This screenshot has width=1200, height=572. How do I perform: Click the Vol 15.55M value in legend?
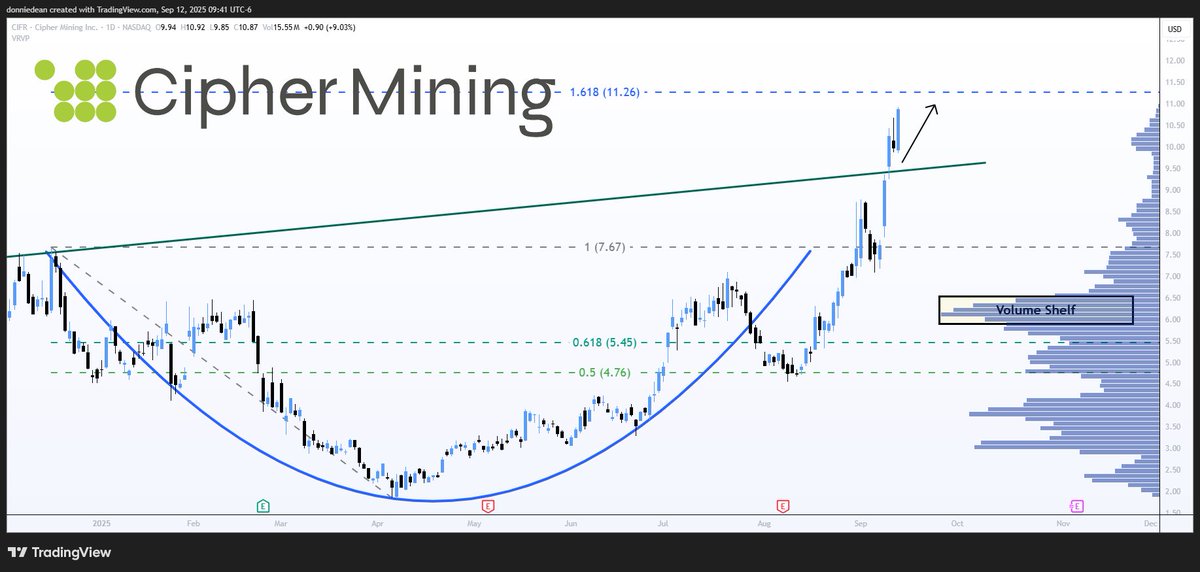pyautogui.click(x=279, y=29)
